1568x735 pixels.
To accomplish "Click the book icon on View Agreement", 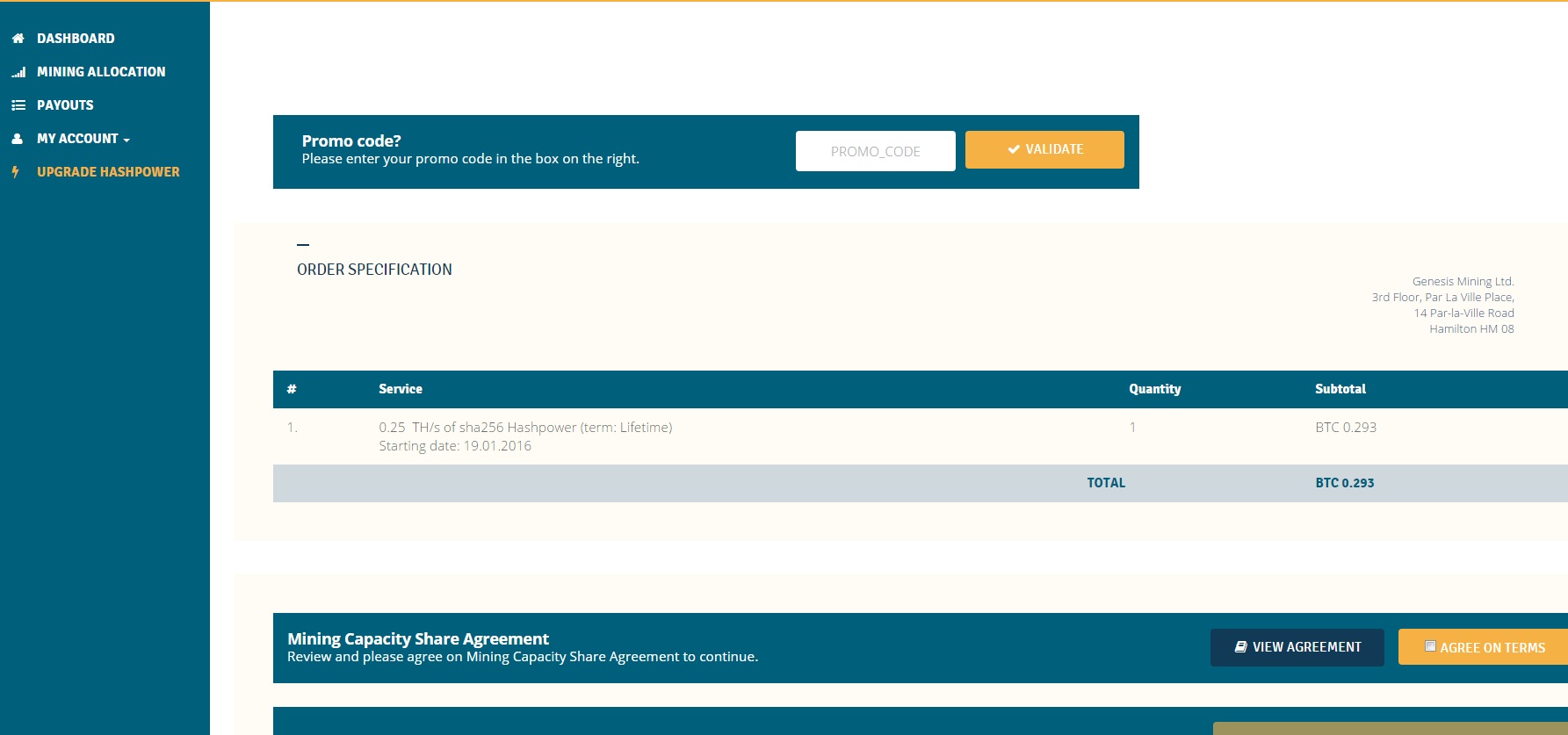I will (x=1240, y=647).
